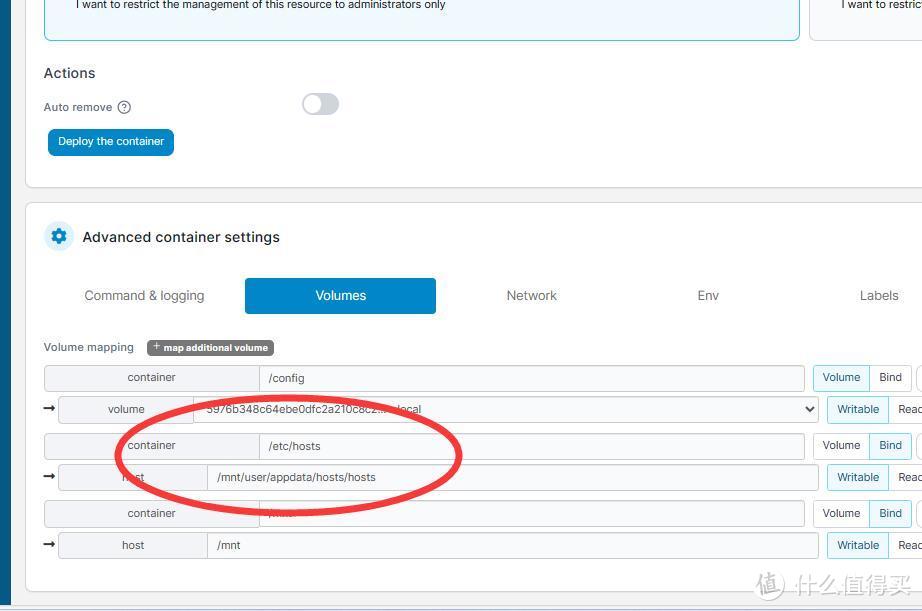The image size is (922, 611).
Task: Select the Volumes tab
Action: [340, 295]
